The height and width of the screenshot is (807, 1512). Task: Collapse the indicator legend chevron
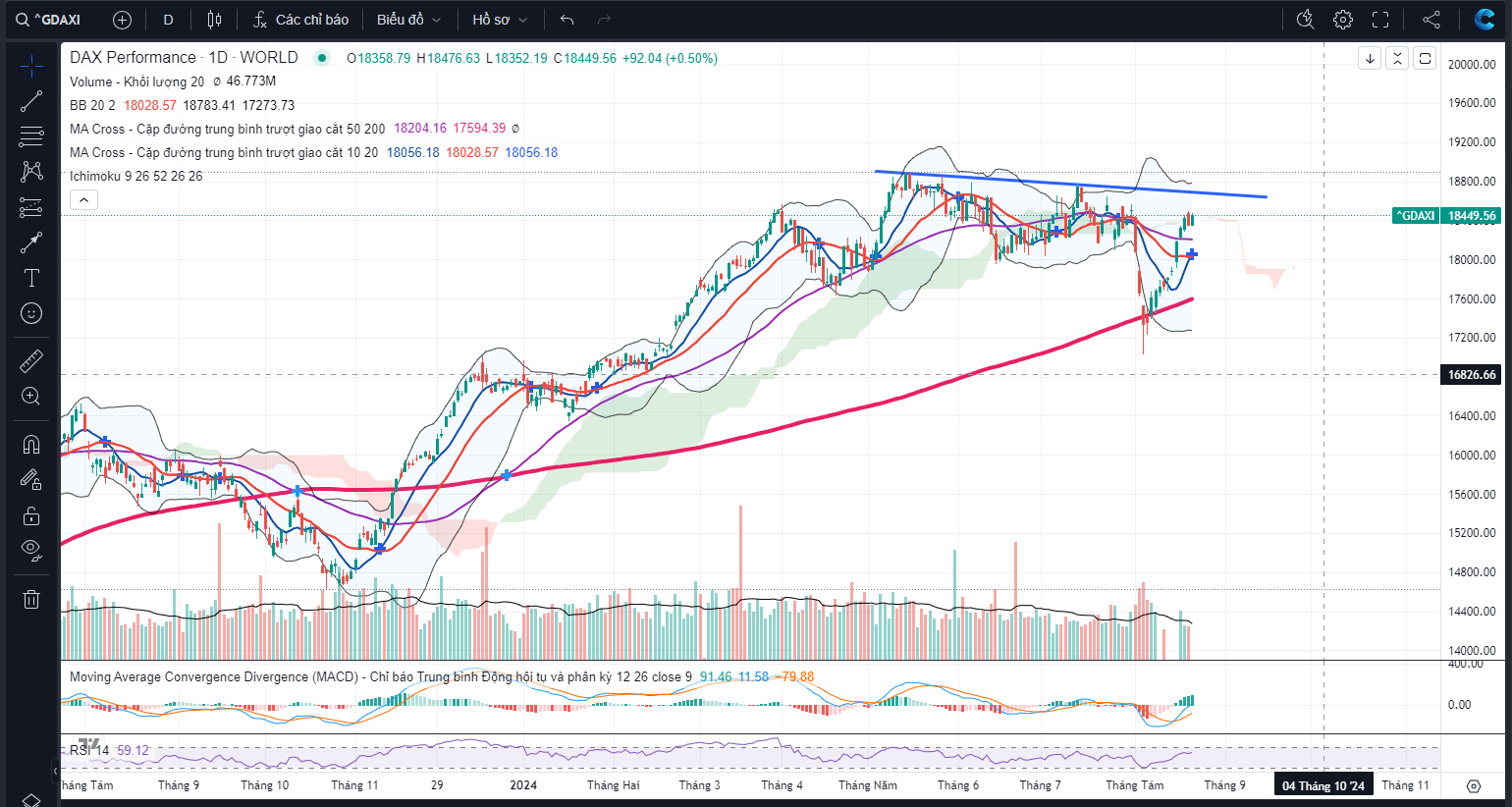point(83,200)
